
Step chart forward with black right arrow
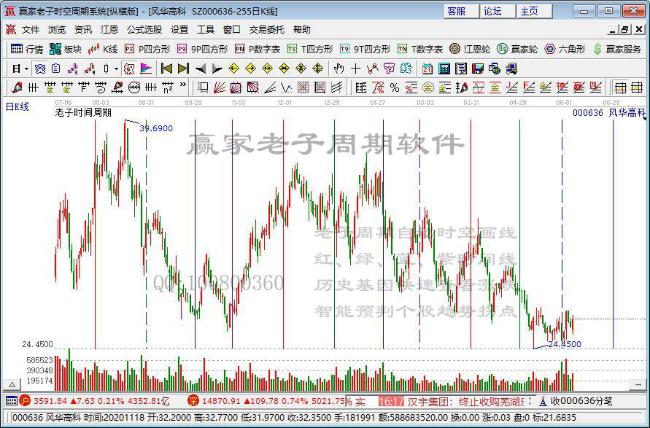click(x=217, y=69)
